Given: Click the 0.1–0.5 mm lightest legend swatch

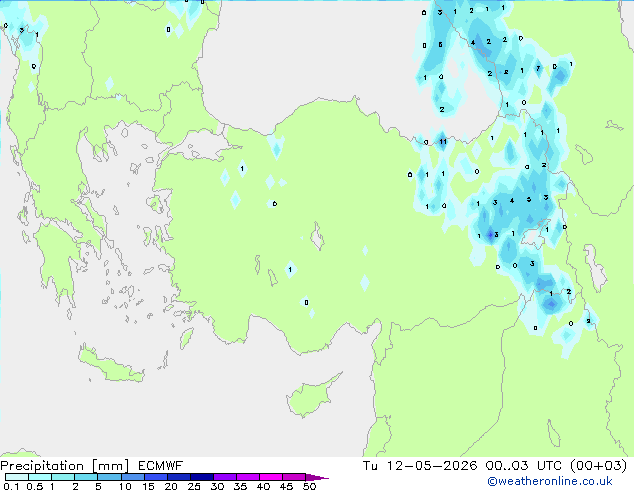Looking at the screenshot, I should pyautogui.click(x=17, y=477).
